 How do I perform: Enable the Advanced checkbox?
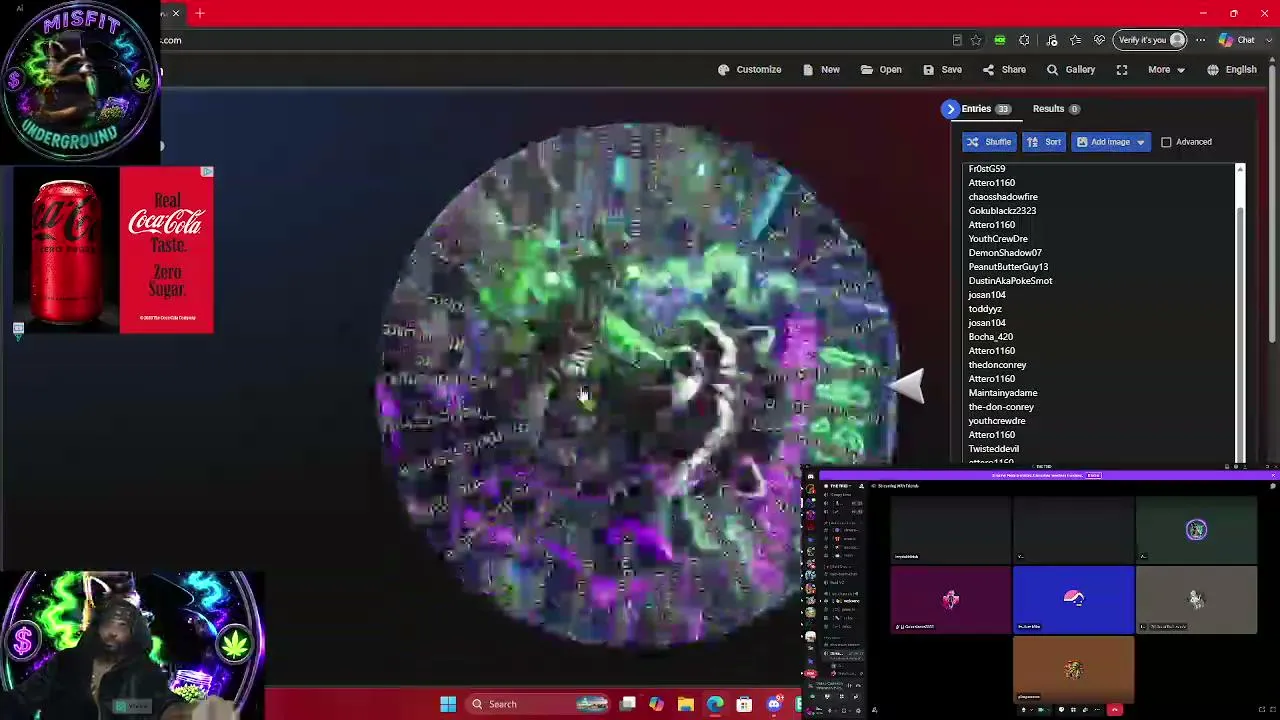pyautogui.click(x=1166, y=142)
